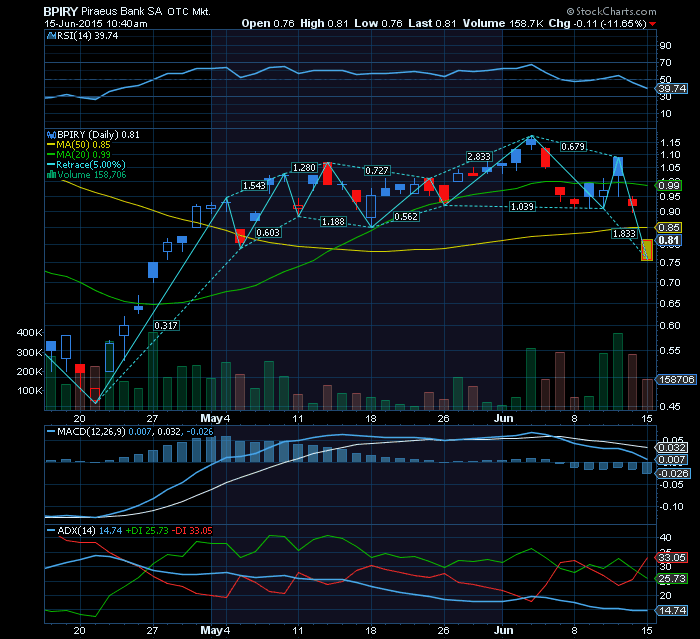The image size is (700, 639).
Task: Click the MACD(12,26,9) legend text
Action: tap(91, 431)
